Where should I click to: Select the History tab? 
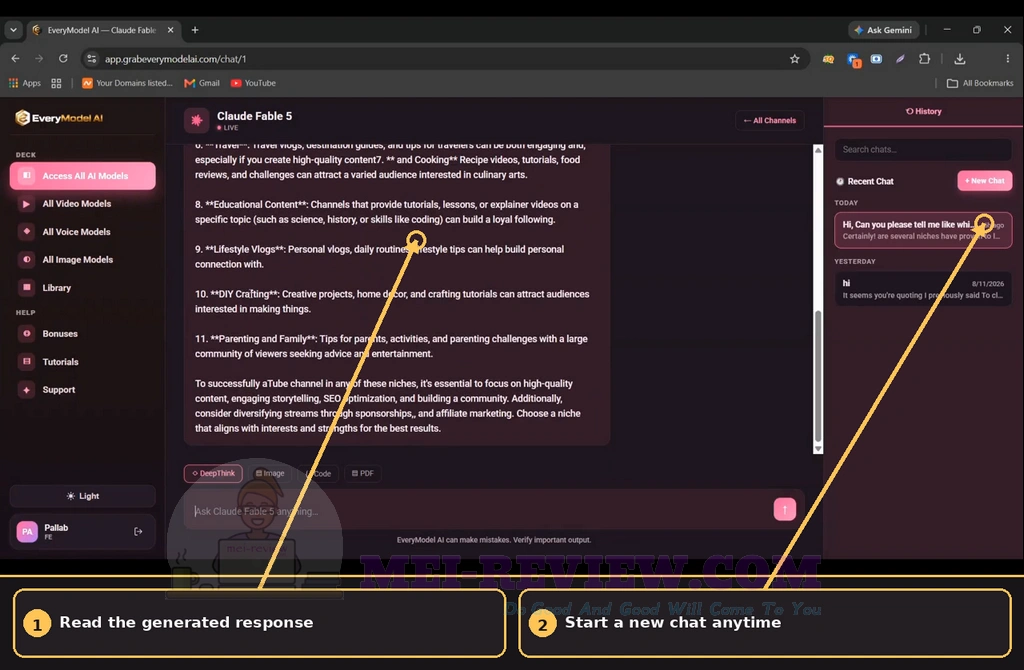923,111
